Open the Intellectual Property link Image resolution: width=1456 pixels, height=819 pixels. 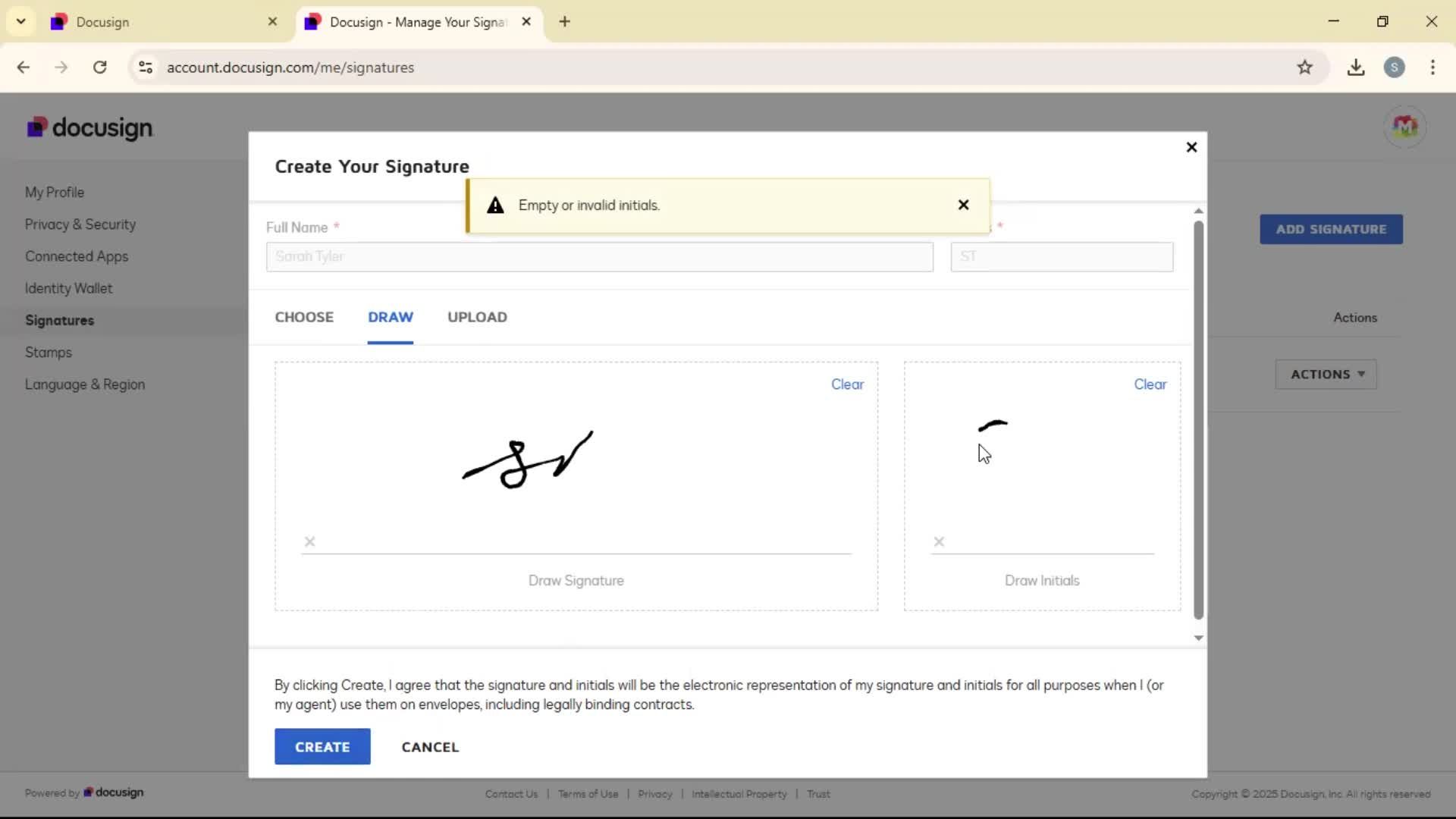click(739, 794)
